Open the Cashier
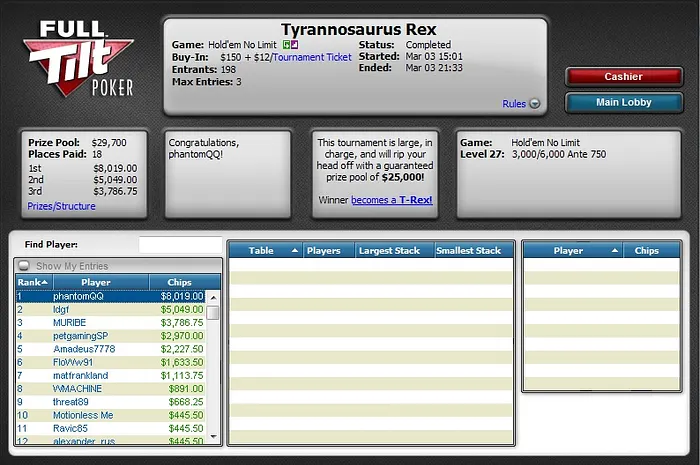This screenshot has height=465, width=700. coord(623,77)
